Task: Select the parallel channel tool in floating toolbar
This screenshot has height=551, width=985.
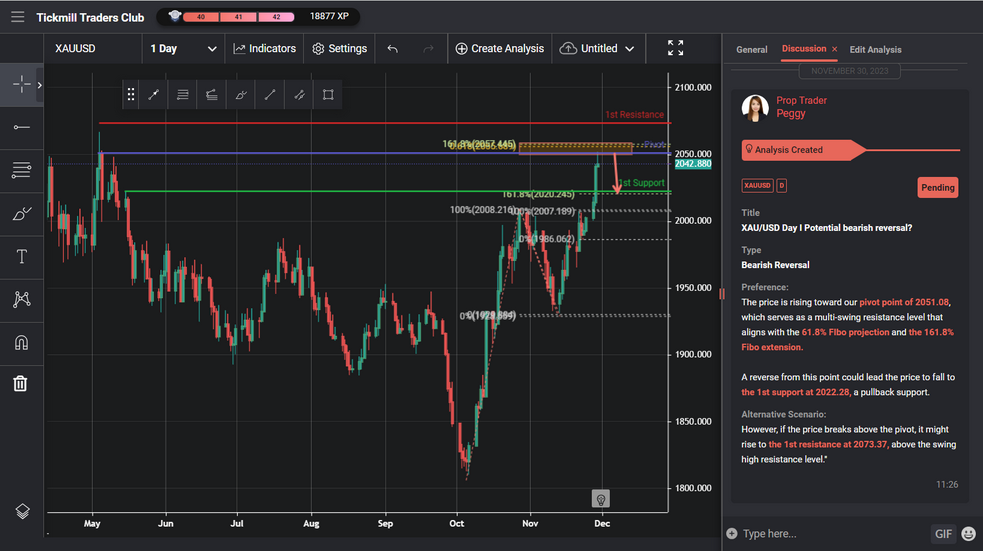Action: pyautogui.click(x=299, y=95)
